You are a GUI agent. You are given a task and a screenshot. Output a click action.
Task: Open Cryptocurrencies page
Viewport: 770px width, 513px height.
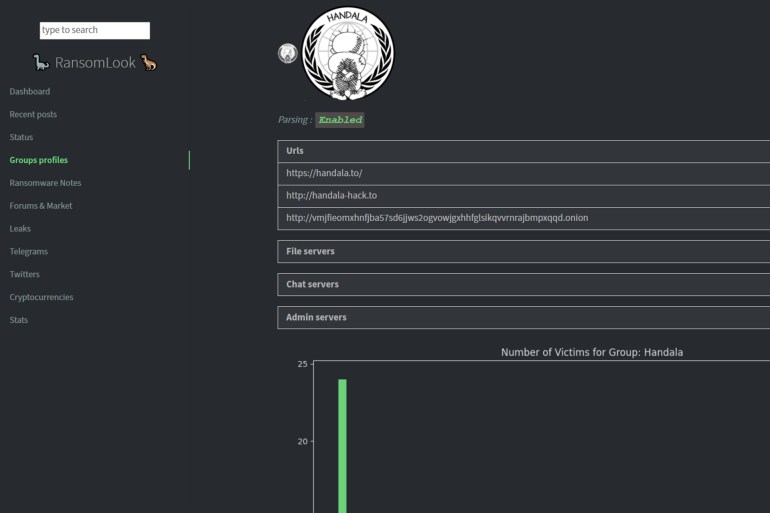tap(41, 297)
